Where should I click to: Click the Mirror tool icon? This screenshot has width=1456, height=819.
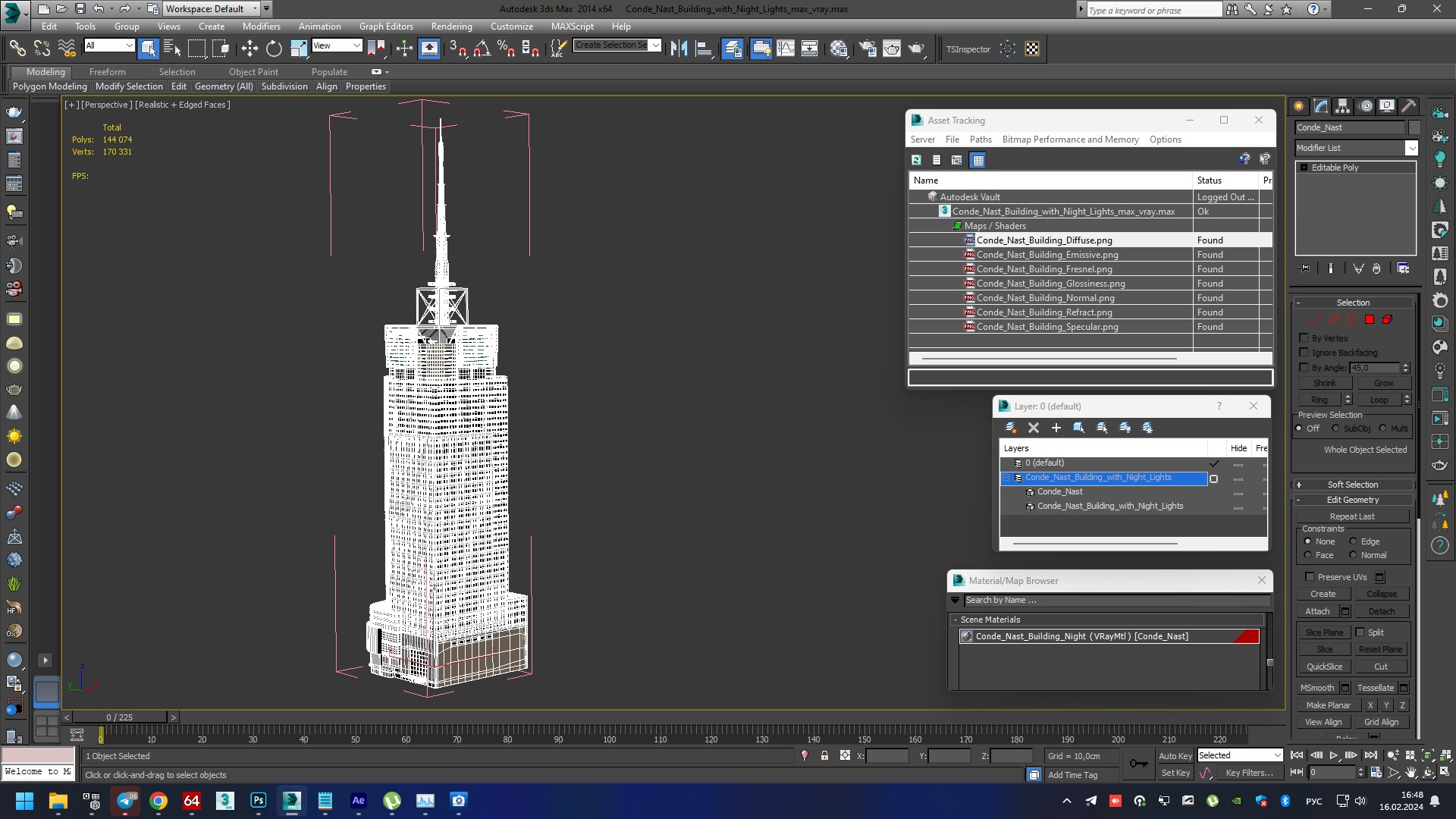coord(679,49)
